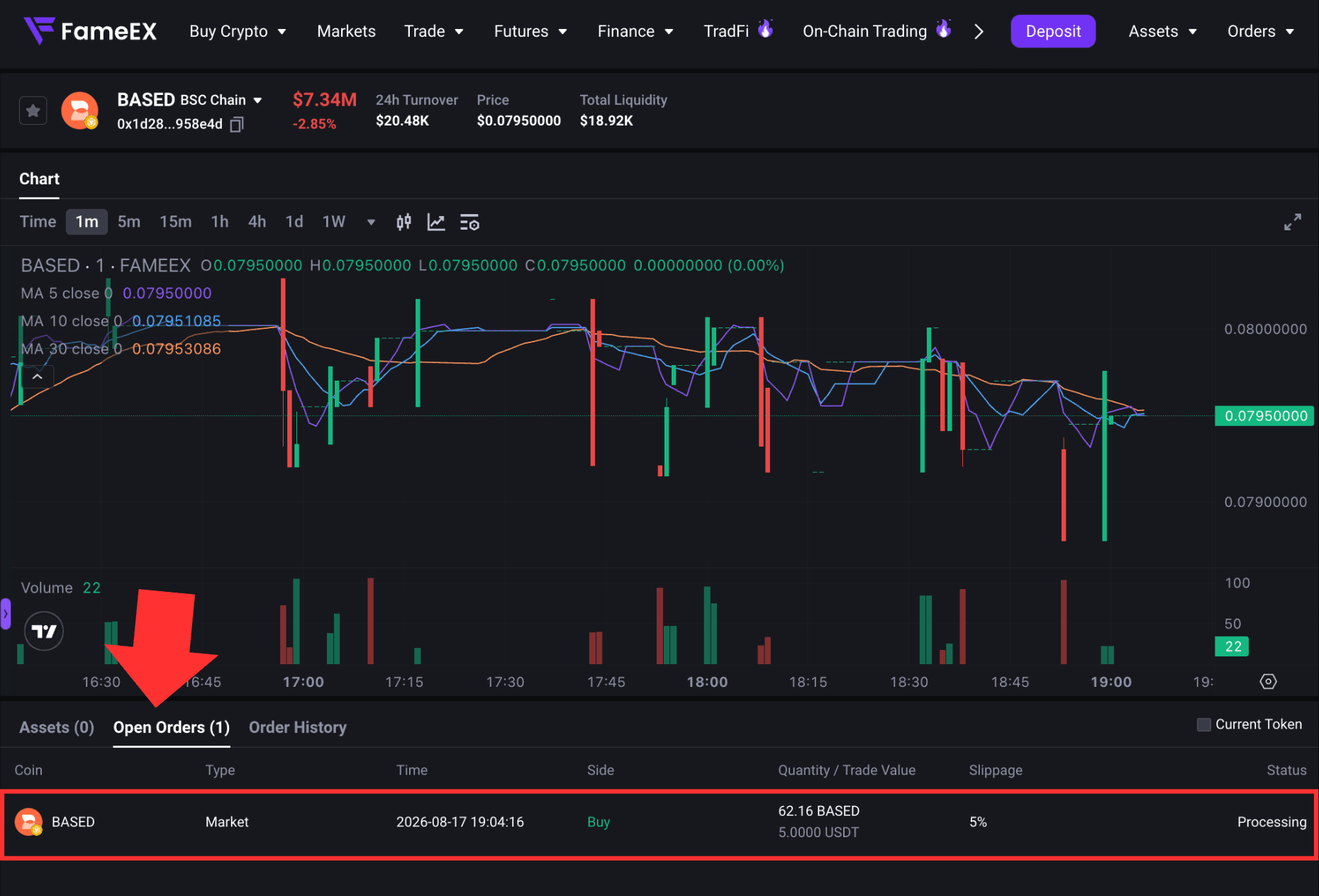
Task: Click the Deposit button
Action: pos(1053,31)
